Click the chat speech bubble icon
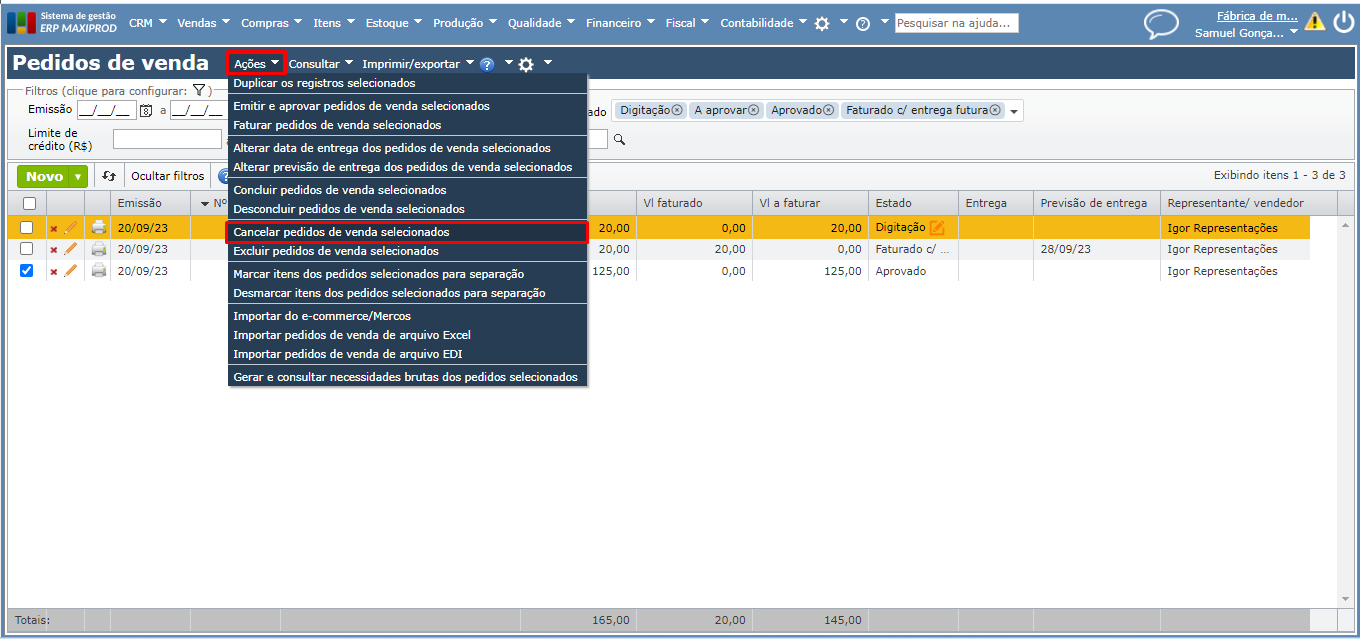 pos(1161,24)
